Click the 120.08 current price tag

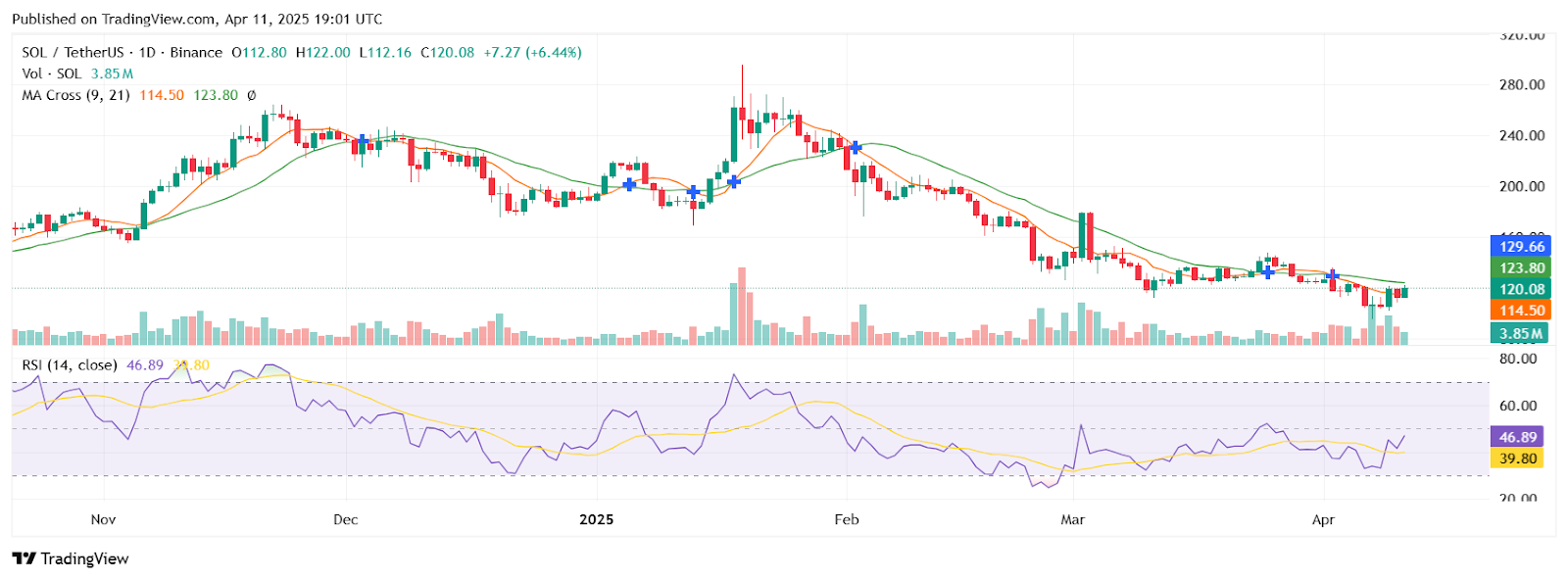coord(1520,289)
